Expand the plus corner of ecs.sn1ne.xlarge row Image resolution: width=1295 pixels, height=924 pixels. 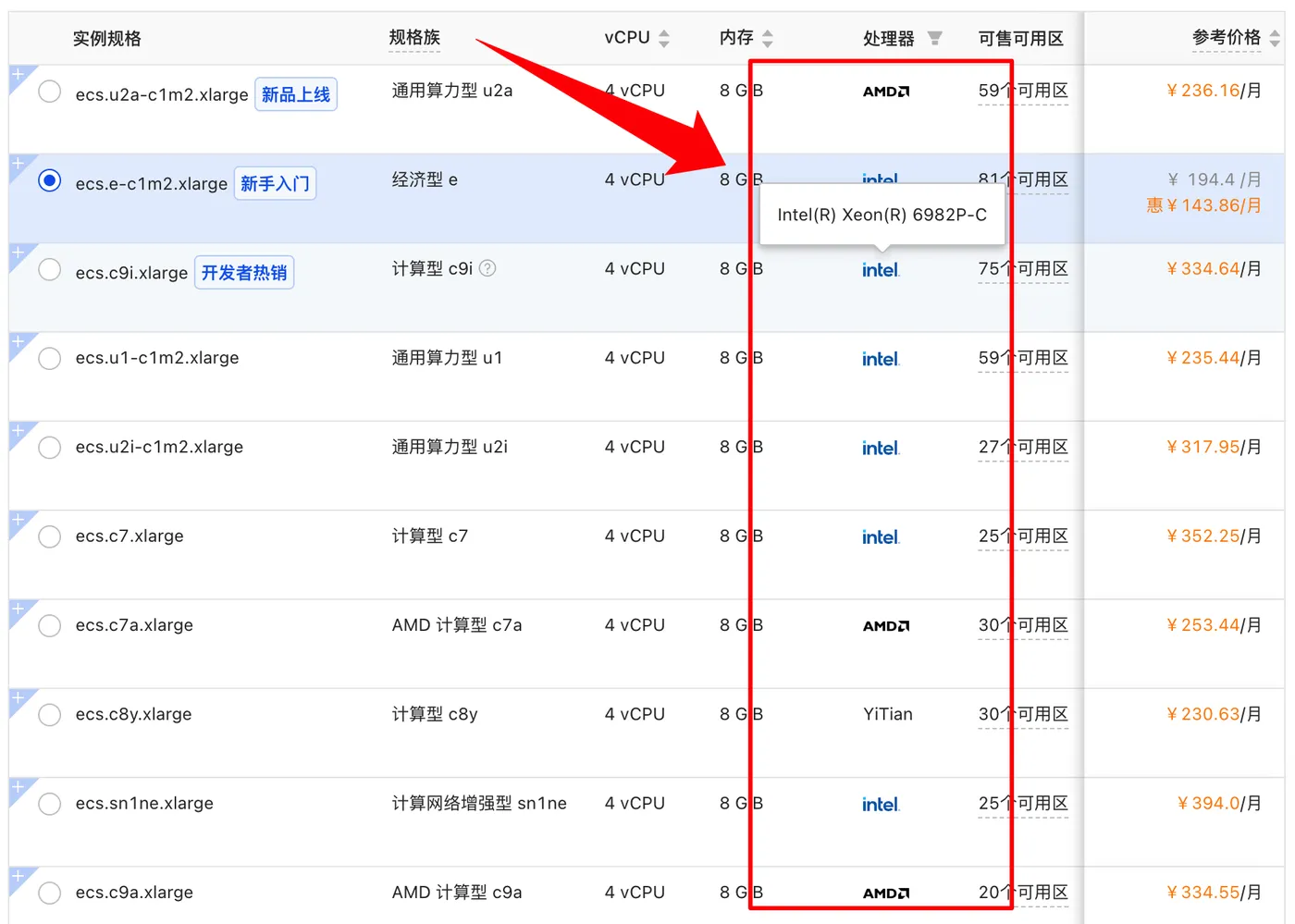(x=18, y=787)
